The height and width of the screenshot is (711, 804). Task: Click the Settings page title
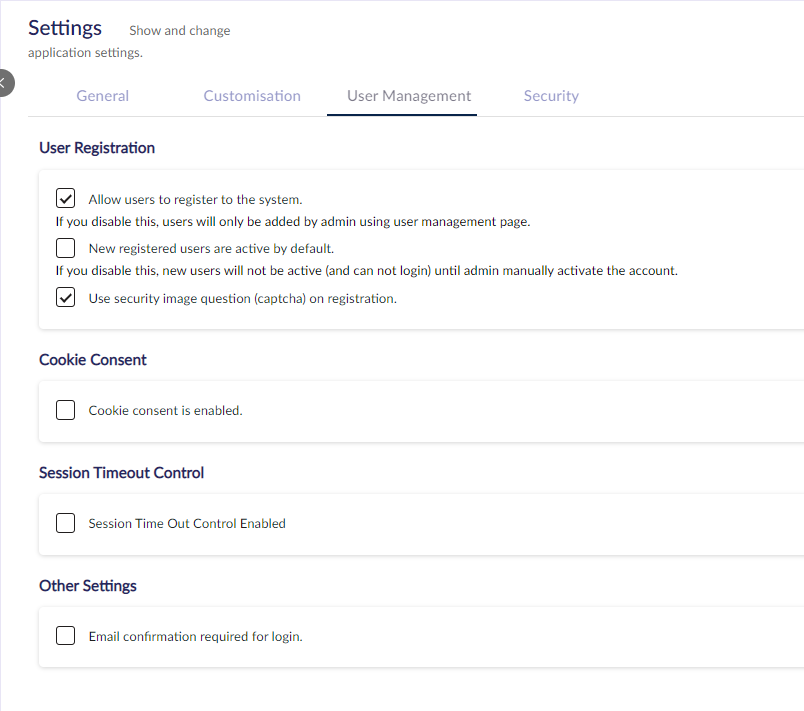point(65,28)
